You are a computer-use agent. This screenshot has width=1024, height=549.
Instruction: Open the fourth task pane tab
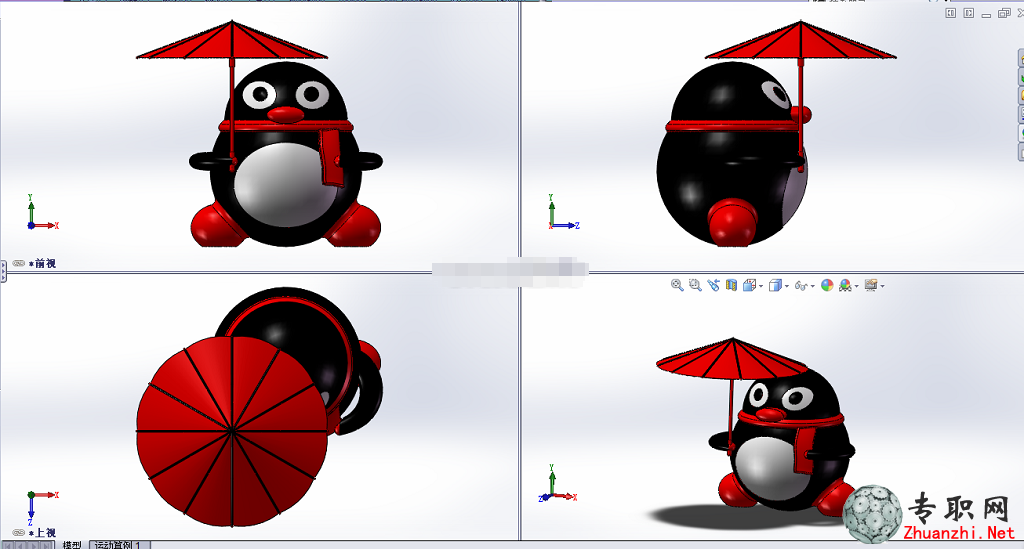(x=1021, y=114)
